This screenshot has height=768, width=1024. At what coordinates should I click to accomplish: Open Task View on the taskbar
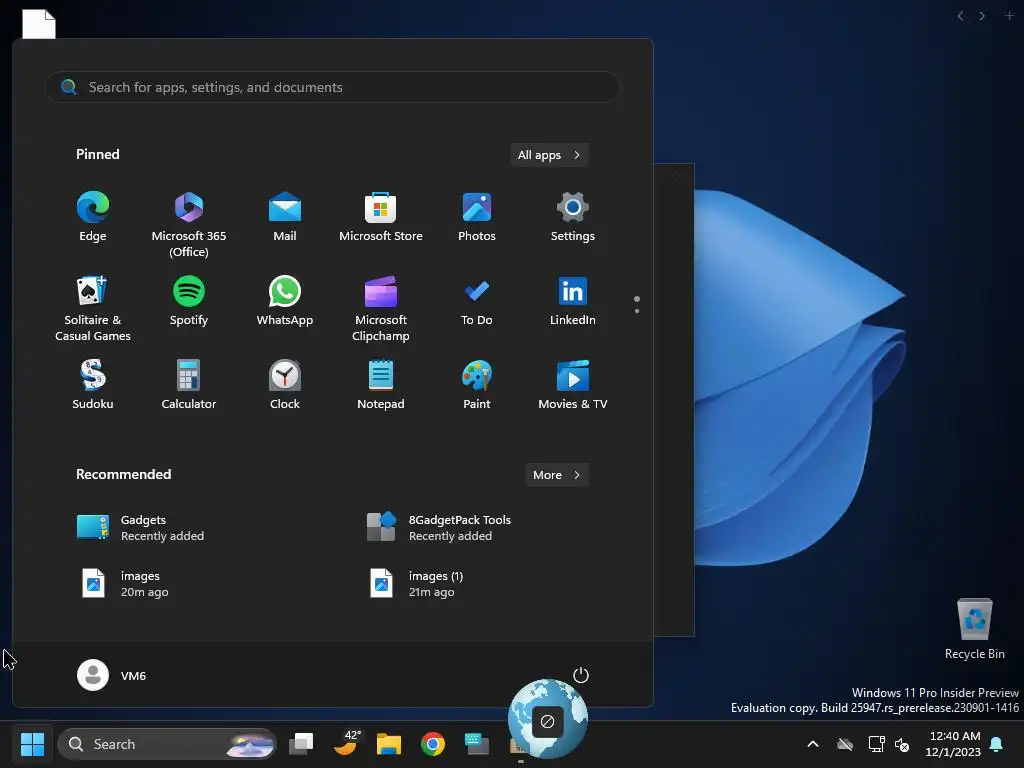tap(301, 744)
